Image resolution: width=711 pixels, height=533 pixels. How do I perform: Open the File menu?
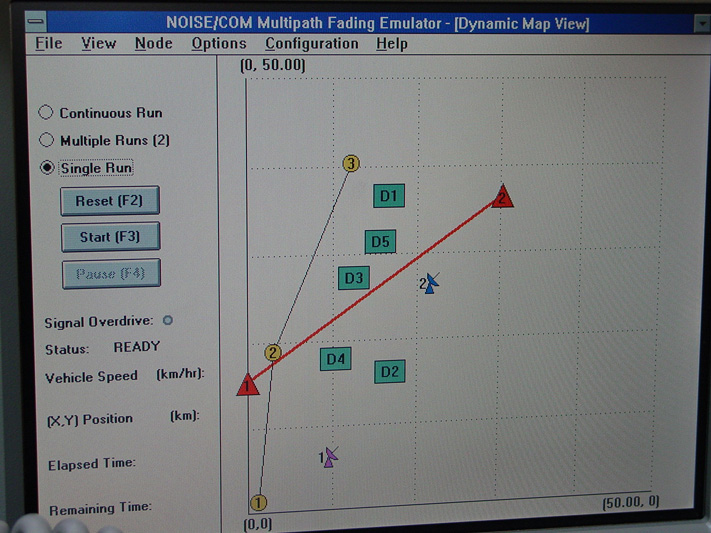pyautogui.click(x=49, y=44)
